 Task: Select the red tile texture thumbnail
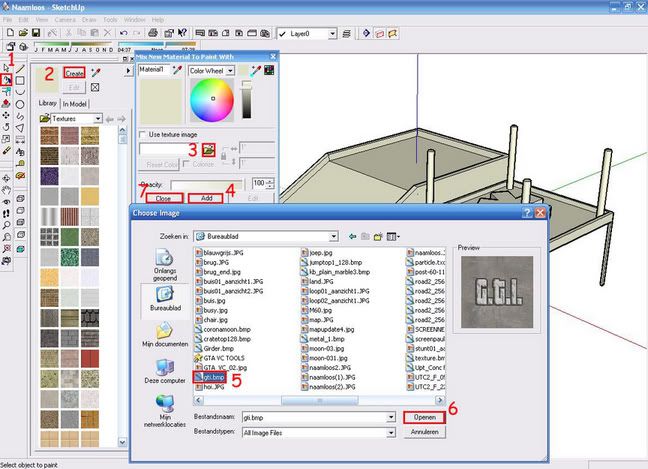coord(90,359)
